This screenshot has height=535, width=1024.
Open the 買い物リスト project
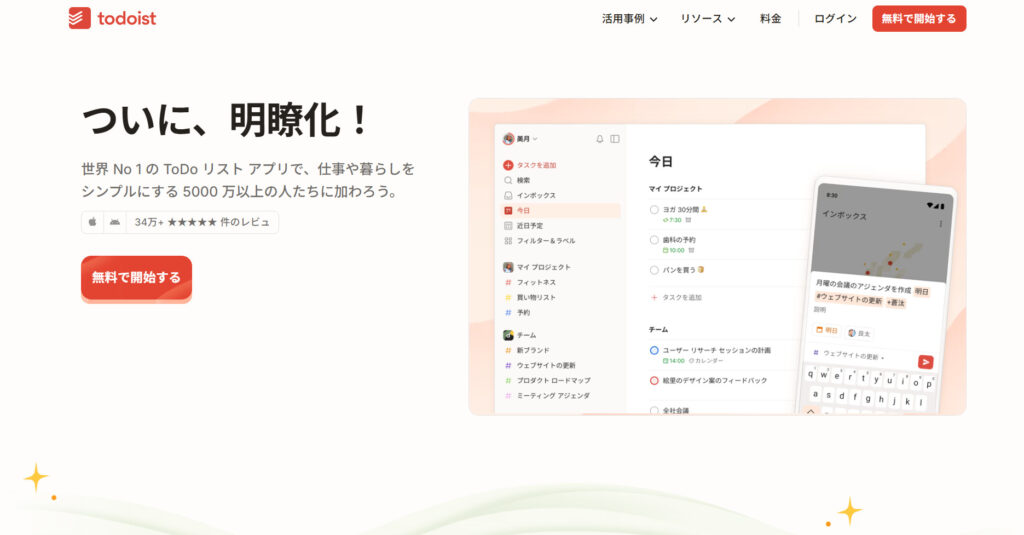[530, 297]
